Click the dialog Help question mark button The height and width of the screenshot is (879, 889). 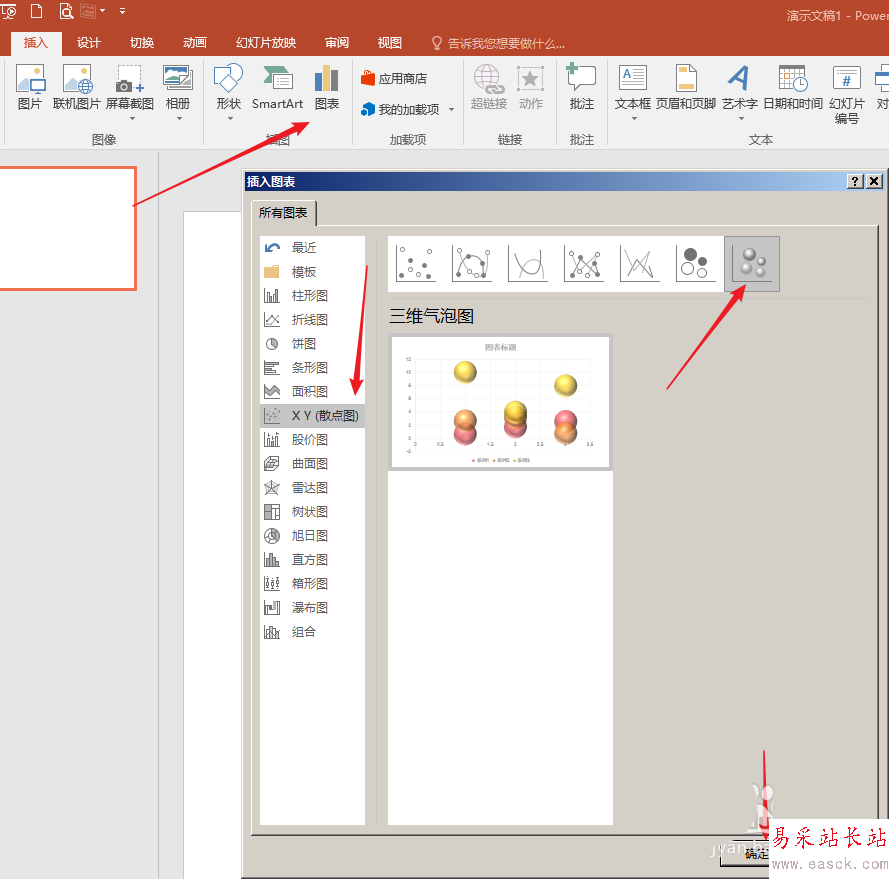click(x=855, y=181)
